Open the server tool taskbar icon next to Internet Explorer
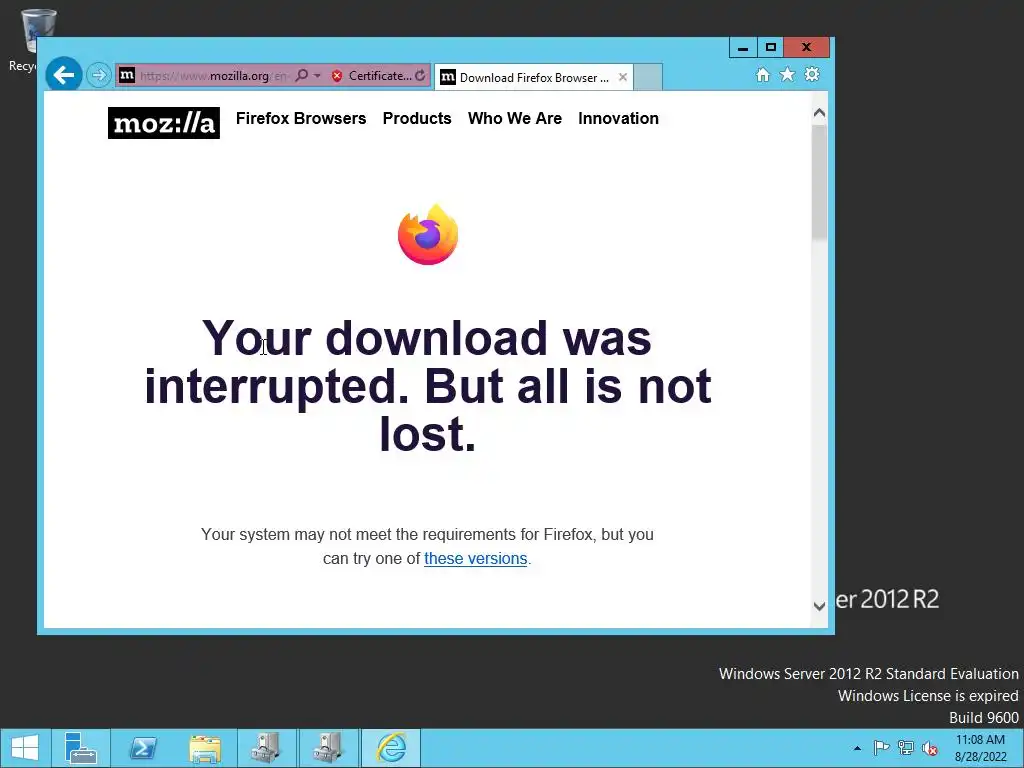This screenshot has width=1024, height=768. pyautogui.click(x=328, y=748)
